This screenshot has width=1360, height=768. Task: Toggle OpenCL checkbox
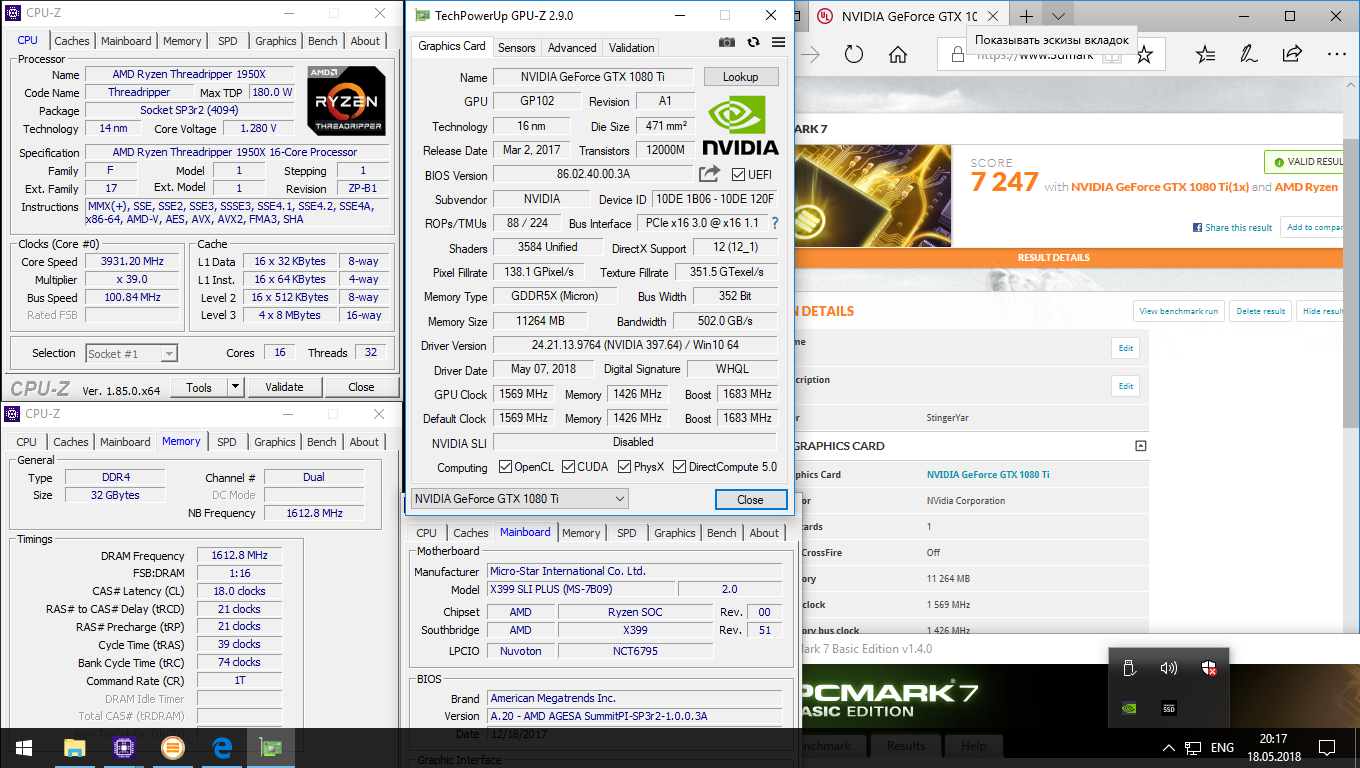coord(505,467)
